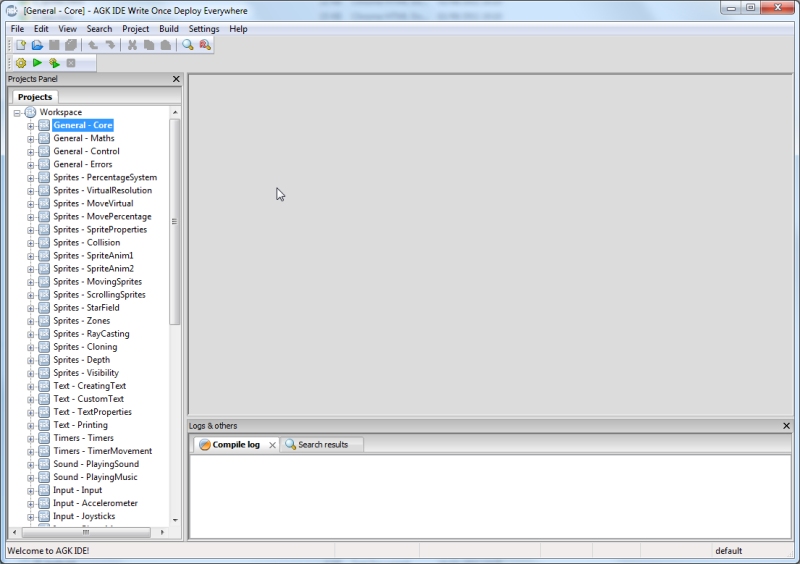Expand the Sprites - RayCasting node
Image resolution: width=800 pixels, height=564 pixels.
pos(31,334)
